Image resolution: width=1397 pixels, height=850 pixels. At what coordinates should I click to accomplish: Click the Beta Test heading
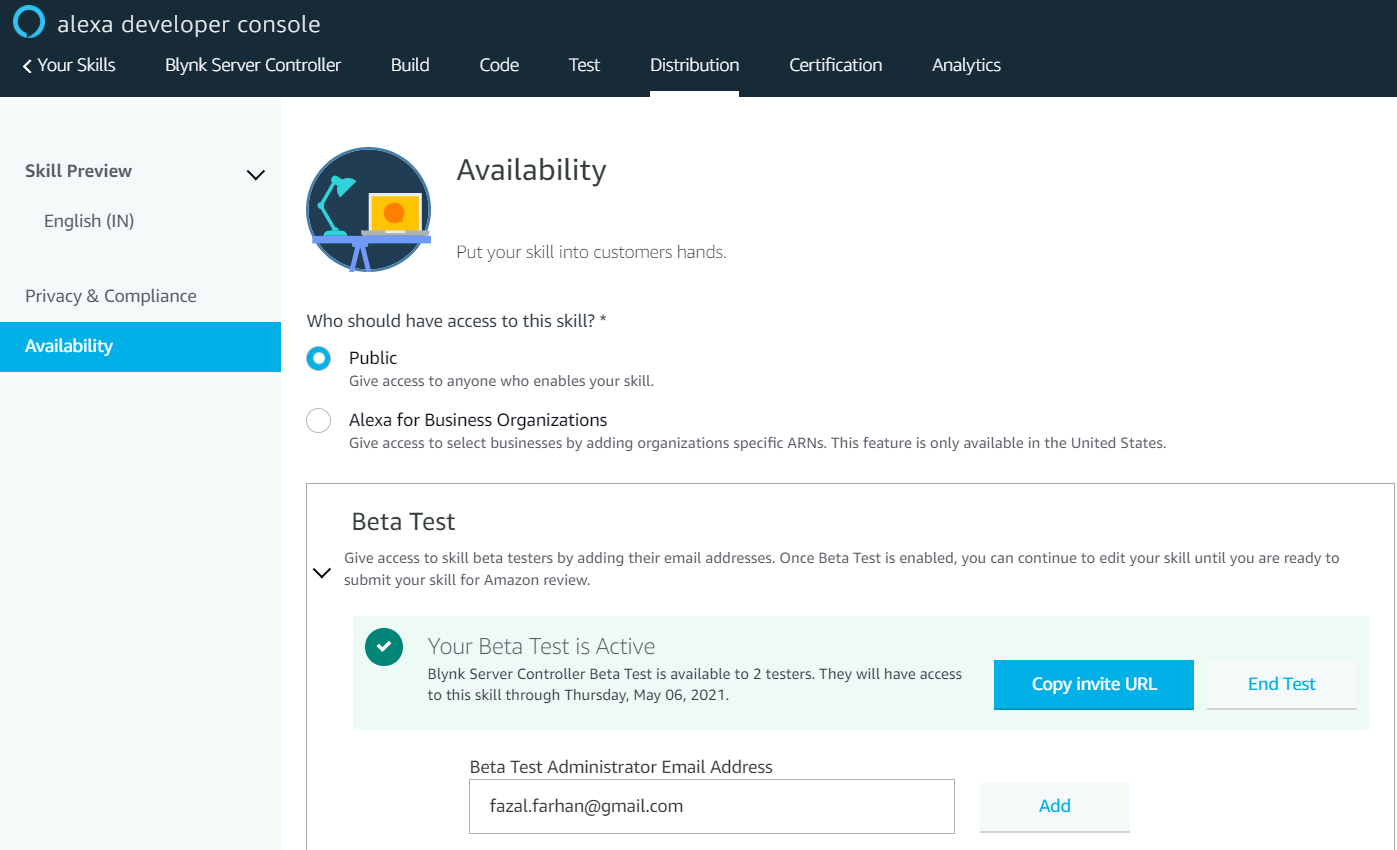click(x=404, y=522)
